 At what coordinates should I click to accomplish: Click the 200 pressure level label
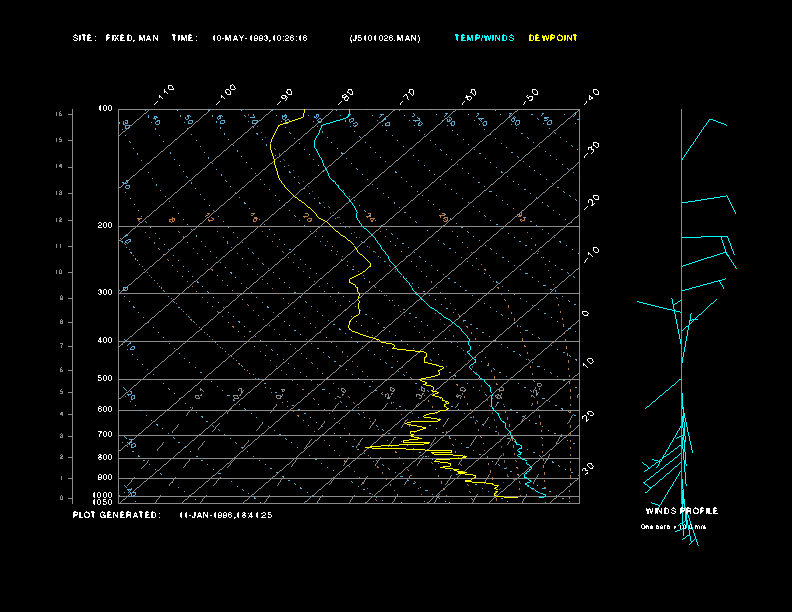[x=104, y=226]
